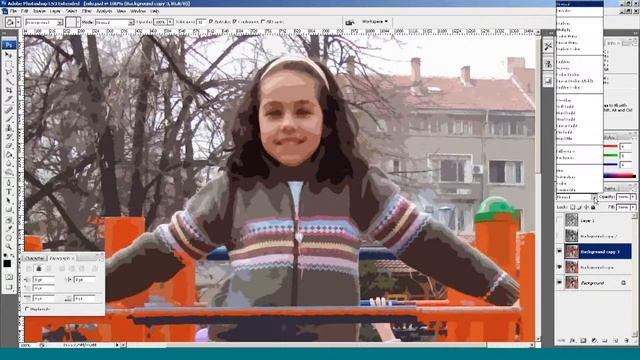Screen dimensions: 640x360
Task: Open the options bar Opacity slider arrow
Action: coord(170,22)
